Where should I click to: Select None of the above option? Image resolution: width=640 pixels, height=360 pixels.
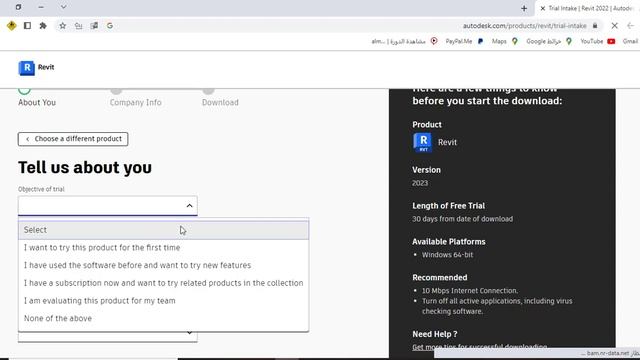[x=163, y=318]
